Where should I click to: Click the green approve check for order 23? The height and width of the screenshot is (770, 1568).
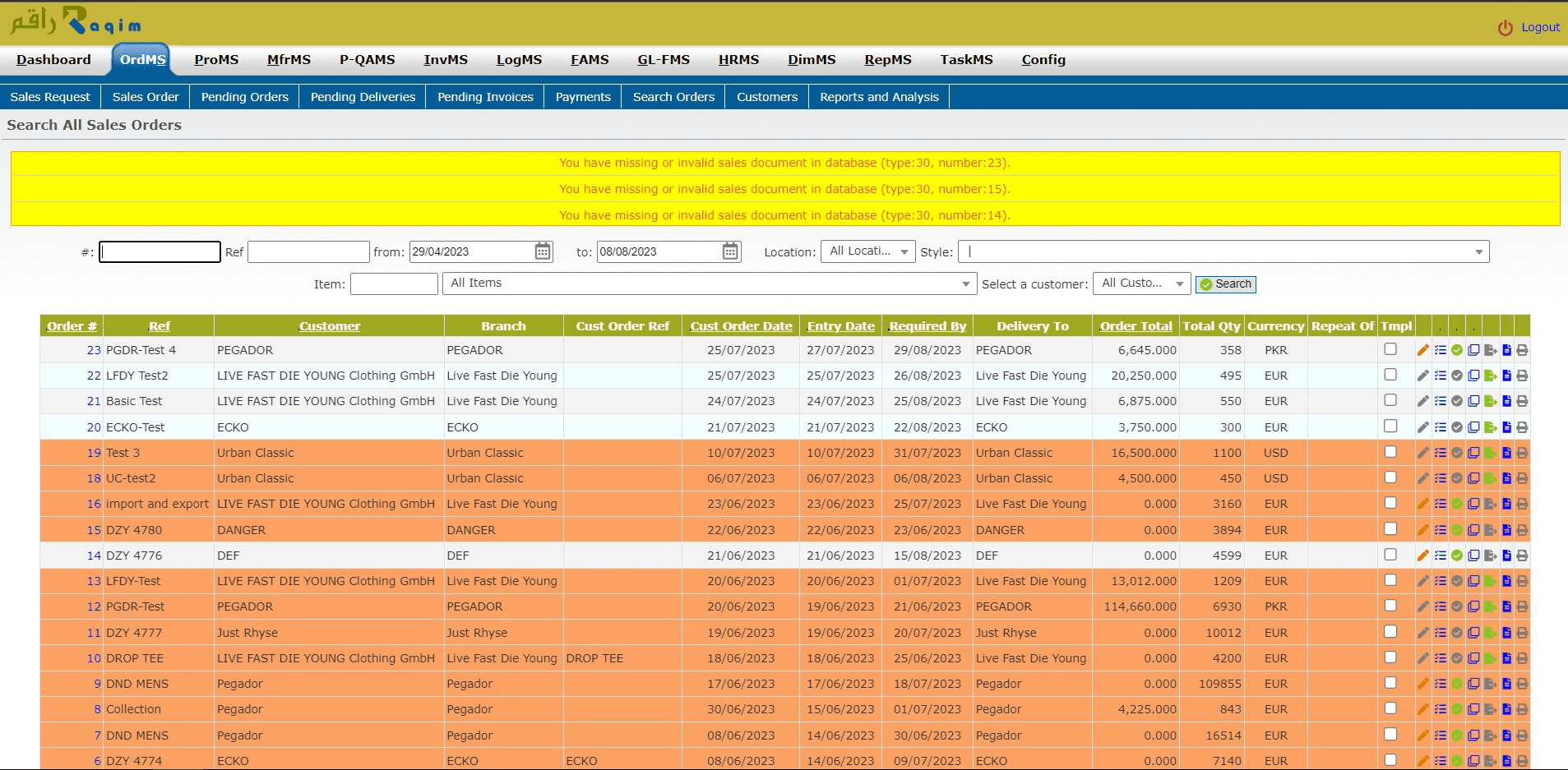1456,350
